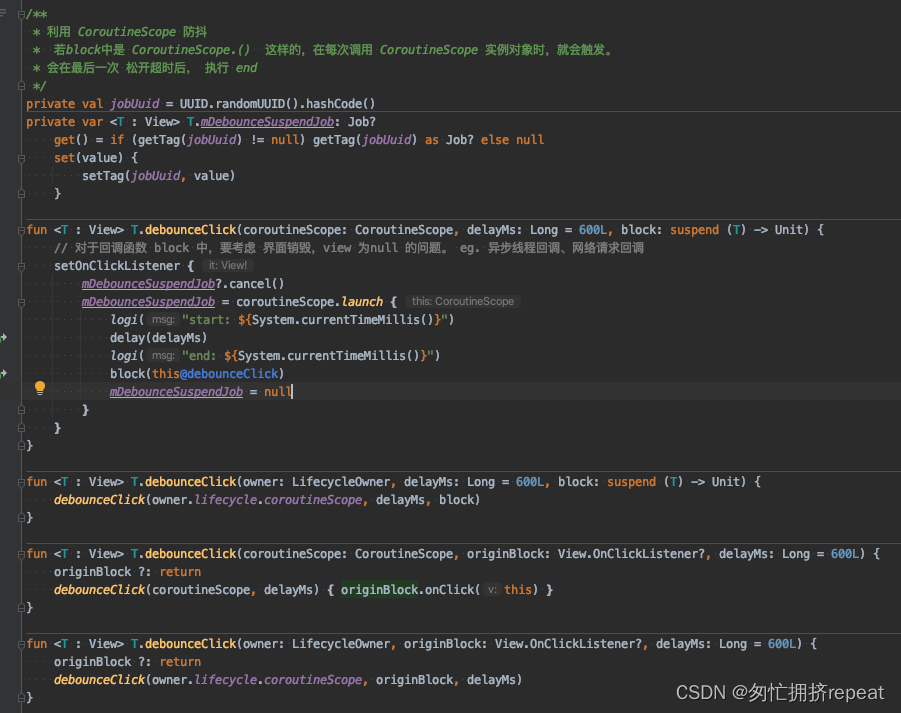Collapse the coroutineScope.launch lambda block

21,302
